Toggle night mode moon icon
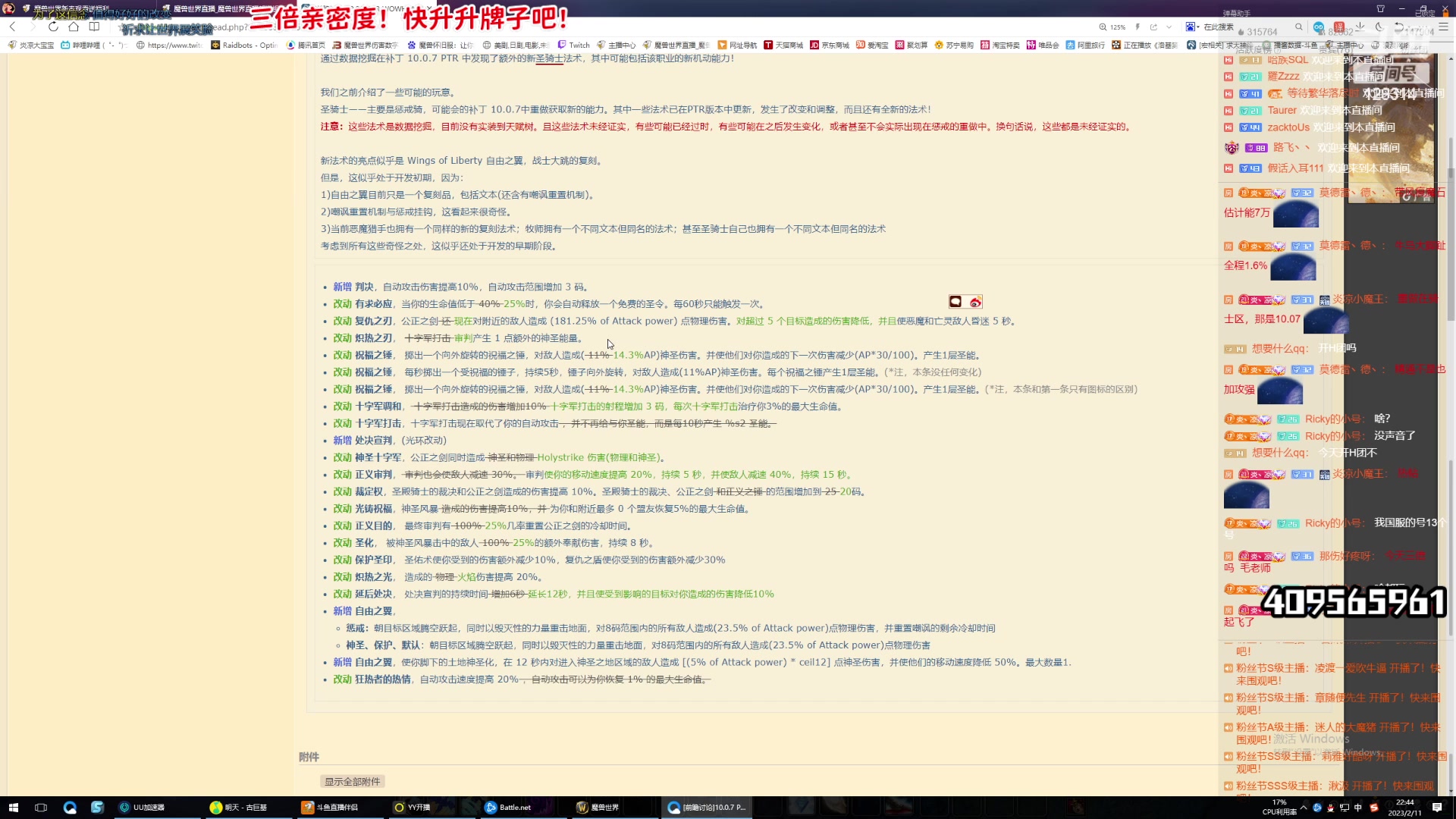The height and width of the screenshot is (819, 1456). point(1379,27)
